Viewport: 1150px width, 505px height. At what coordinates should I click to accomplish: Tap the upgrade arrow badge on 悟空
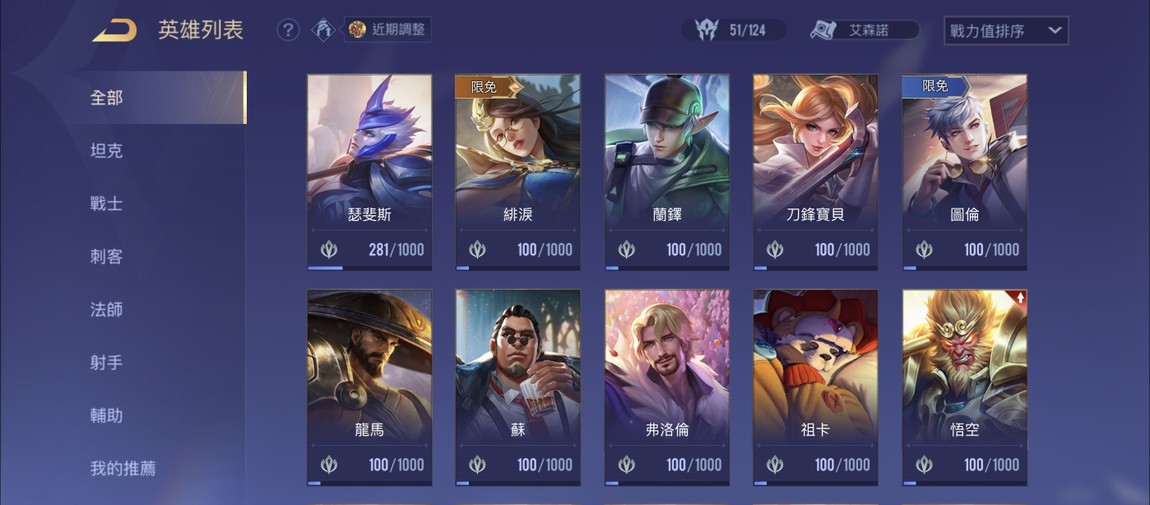point(1019,298)
